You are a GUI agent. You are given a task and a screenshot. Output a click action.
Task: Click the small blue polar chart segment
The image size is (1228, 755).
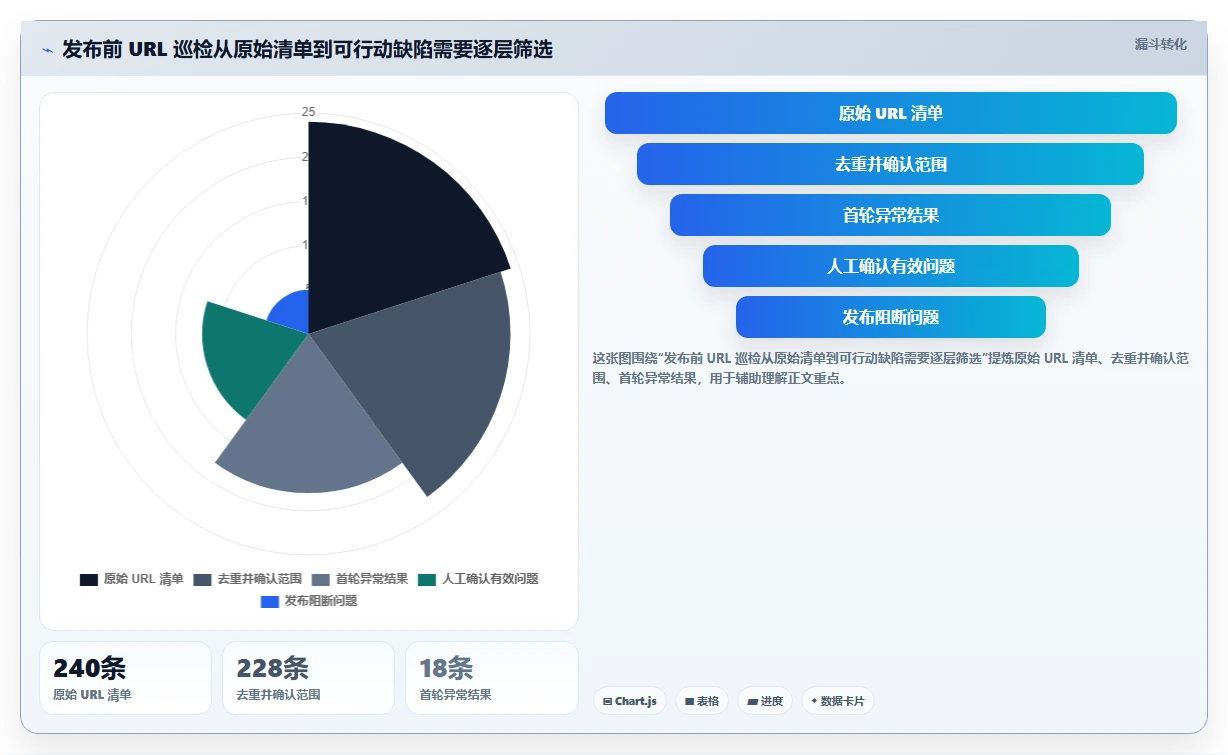pyautogui.click(x=292, y=314)
